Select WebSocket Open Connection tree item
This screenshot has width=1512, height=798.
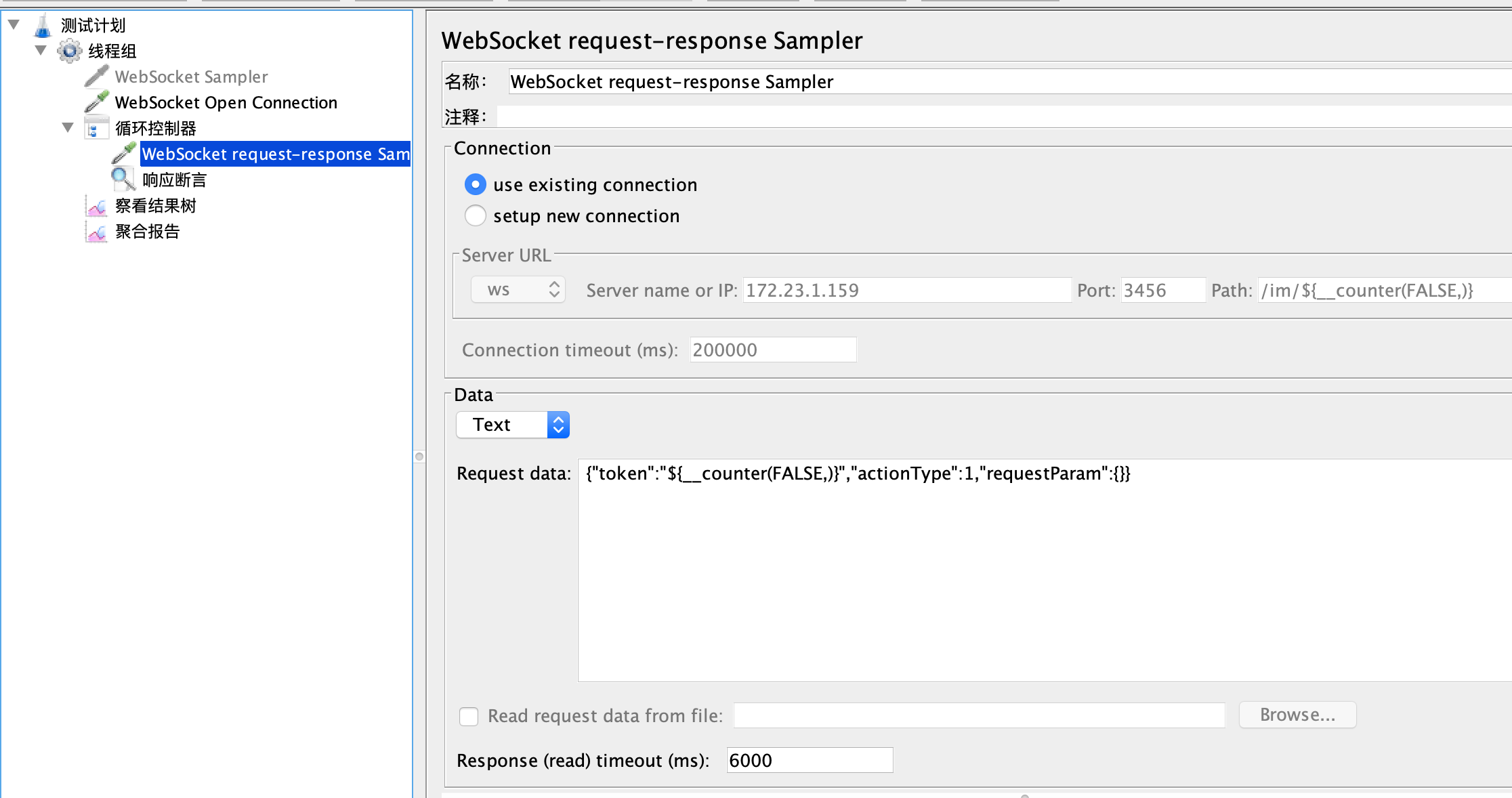click(226, 102)
